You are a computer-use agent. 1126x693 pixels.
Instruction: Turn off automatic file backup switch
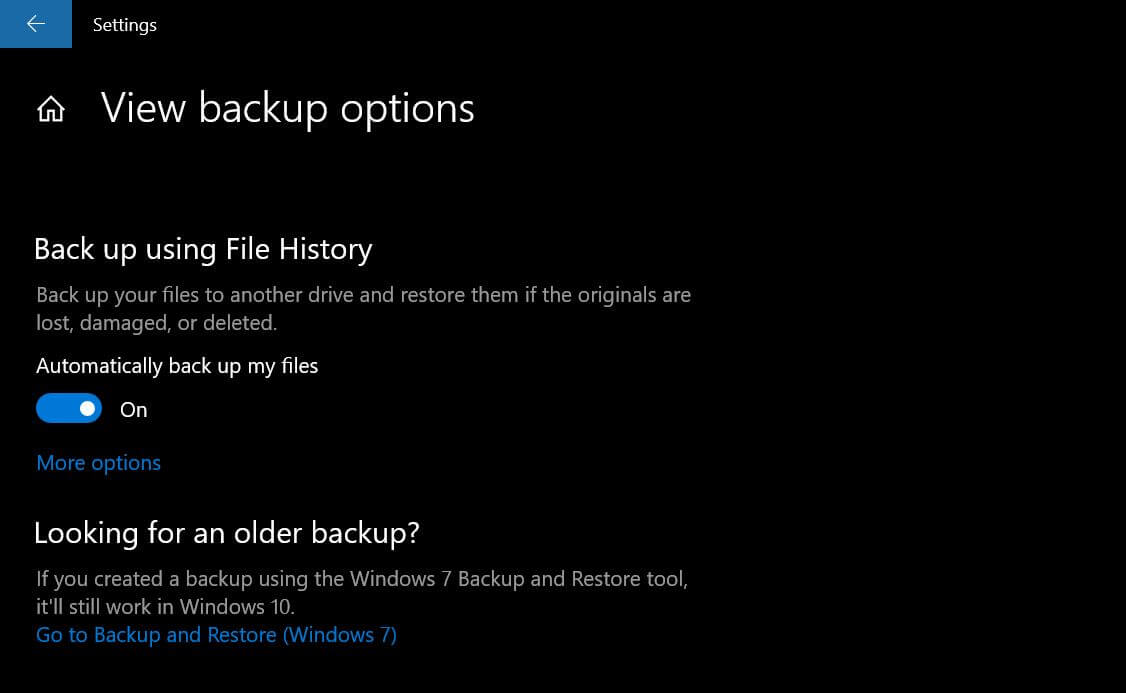(x=69, y=408)
